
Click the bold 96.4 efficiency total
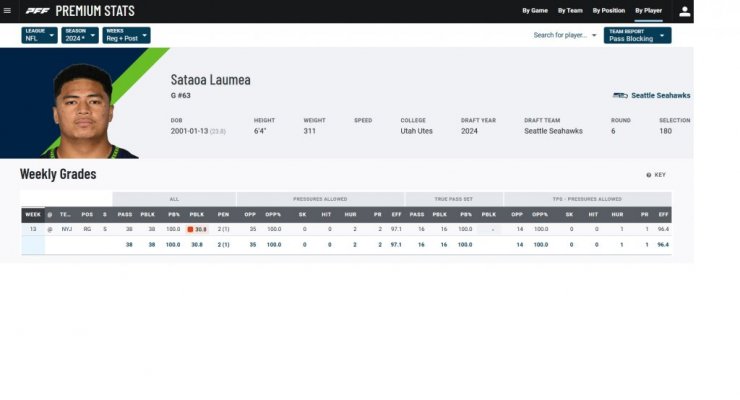click(x=663, y=245)
